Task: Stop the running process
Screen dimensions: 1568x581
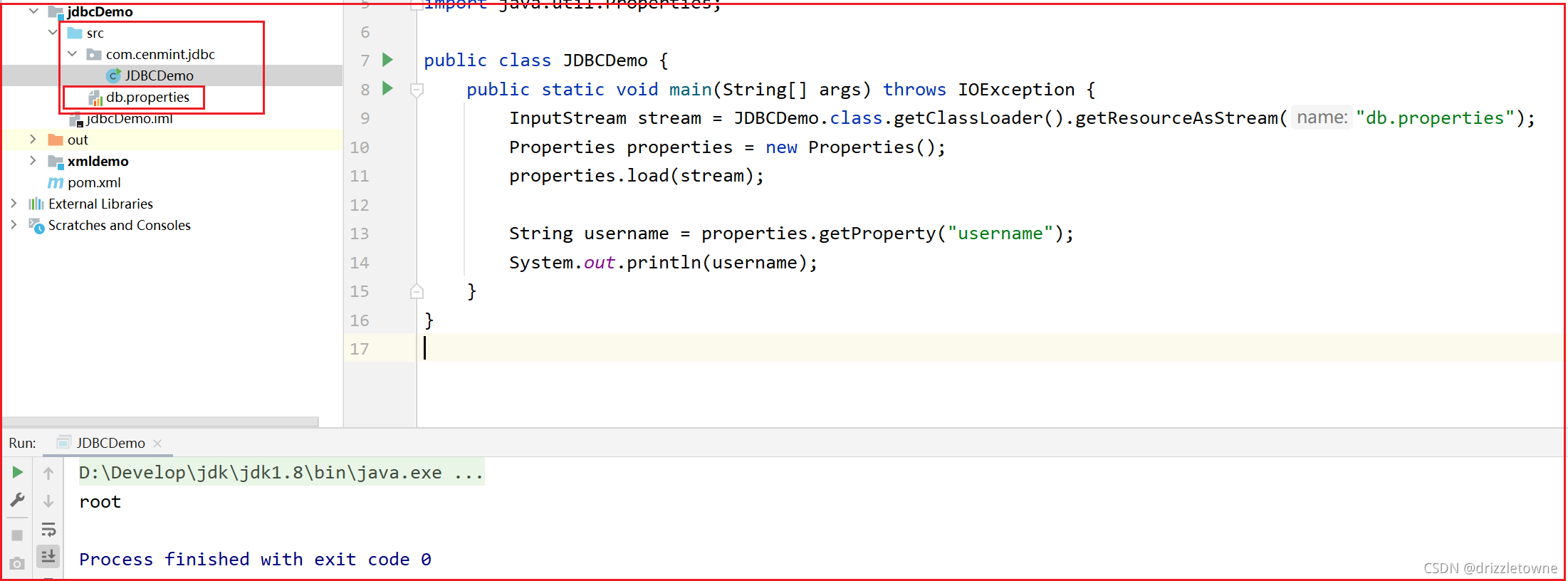Action: [17, 535]
